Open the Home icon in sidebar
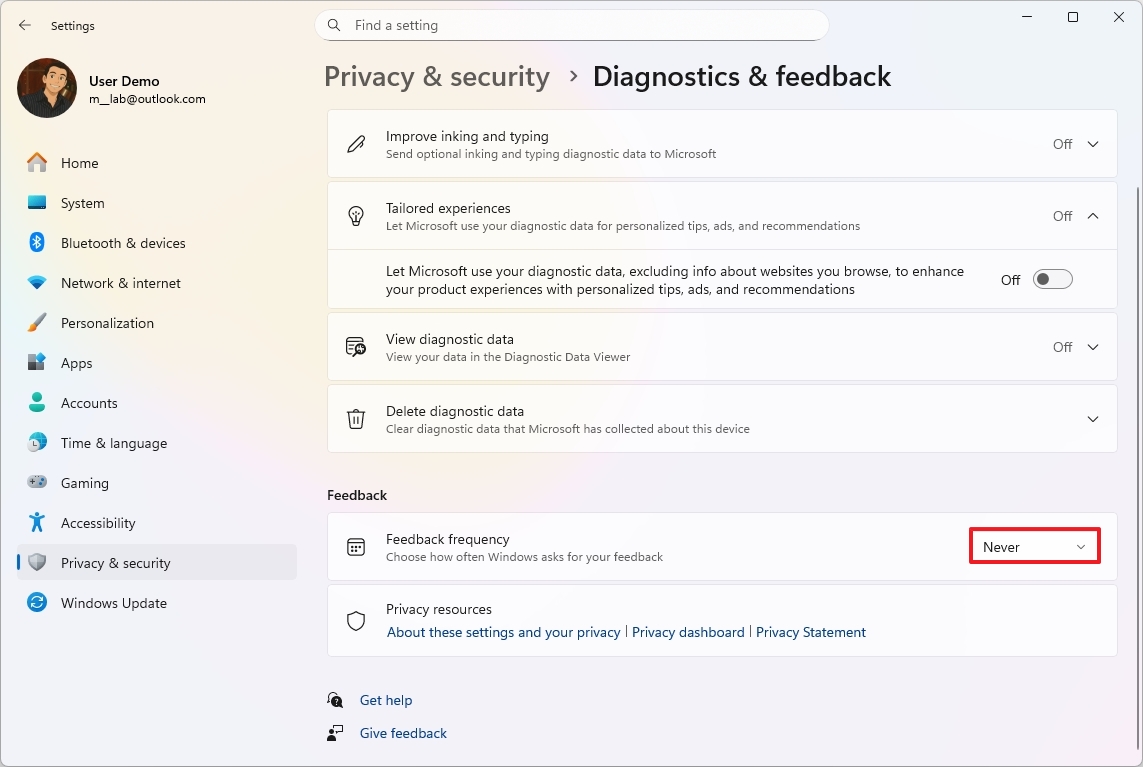Image resolution: width=1143 pixels, height=767 pixels. click(x=38, y=162)
